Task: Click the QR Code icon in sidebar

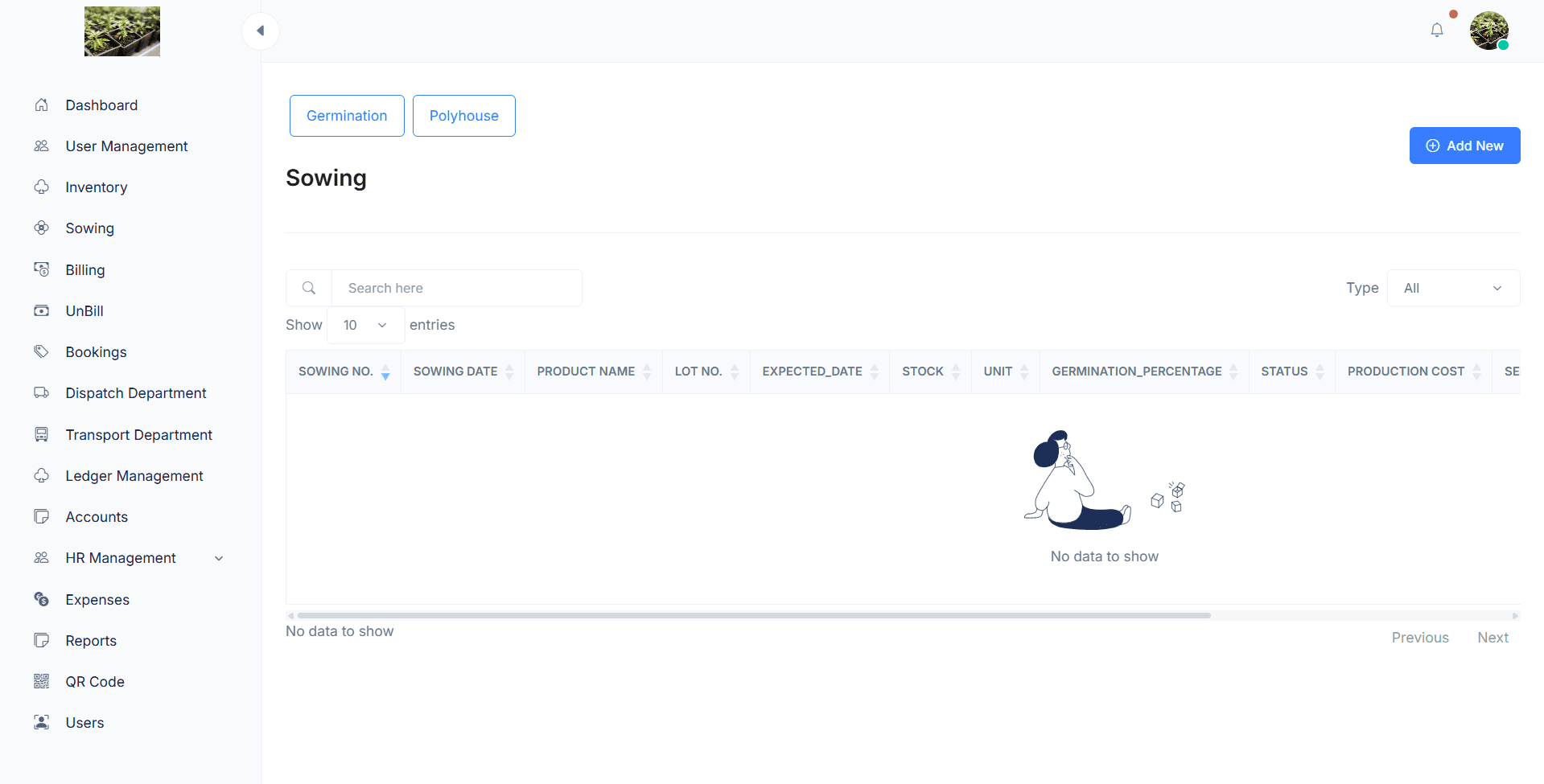Action: [x=42, y=682]
